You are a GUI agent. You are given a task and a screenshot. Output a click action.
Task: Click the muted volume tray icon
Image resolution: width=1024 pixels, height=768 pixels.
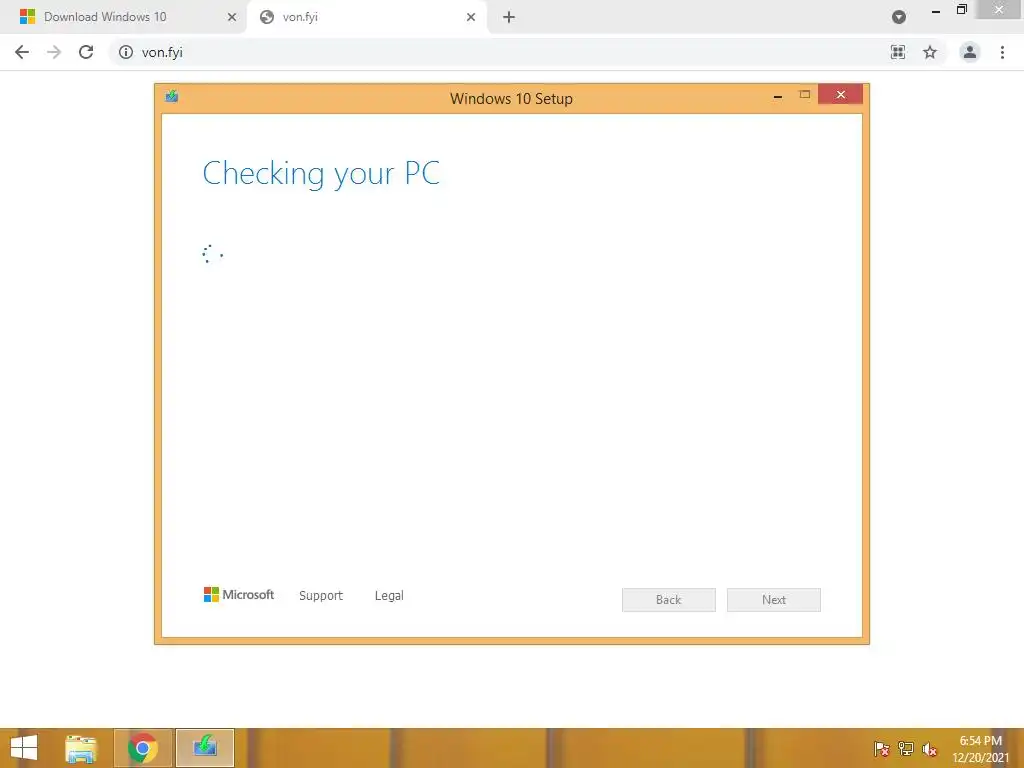click(929, 749)
